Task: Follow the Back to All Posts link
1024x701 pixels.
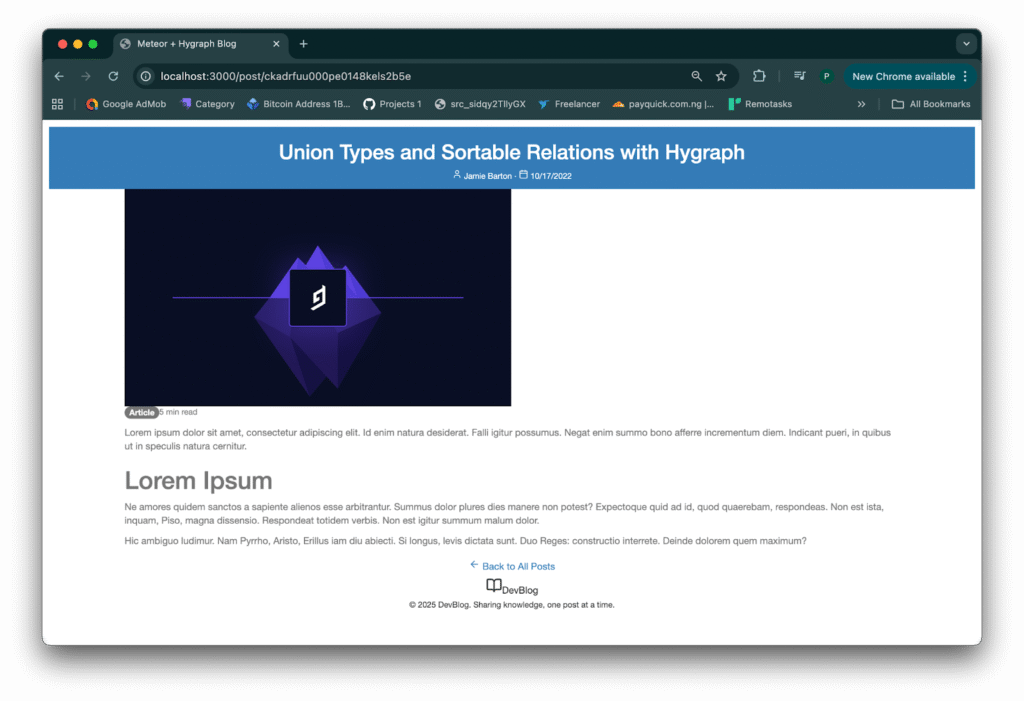Action: click(517, 566)
